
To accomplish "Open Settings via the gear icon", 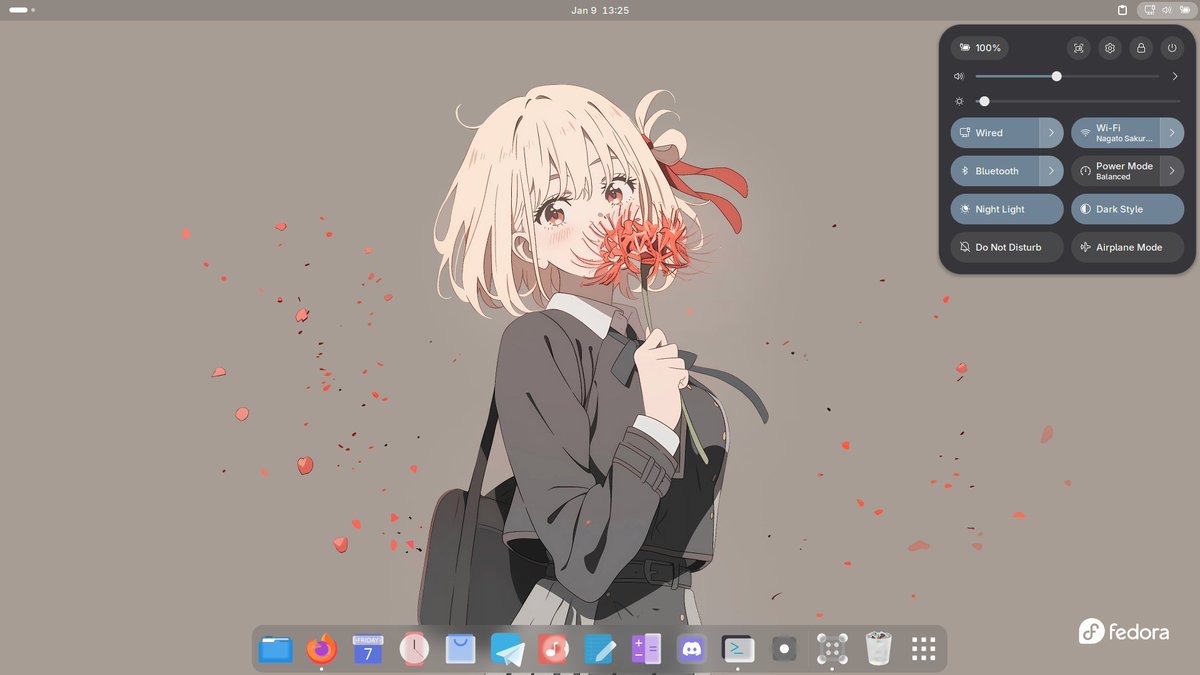I will click(x=1109, y=48).
